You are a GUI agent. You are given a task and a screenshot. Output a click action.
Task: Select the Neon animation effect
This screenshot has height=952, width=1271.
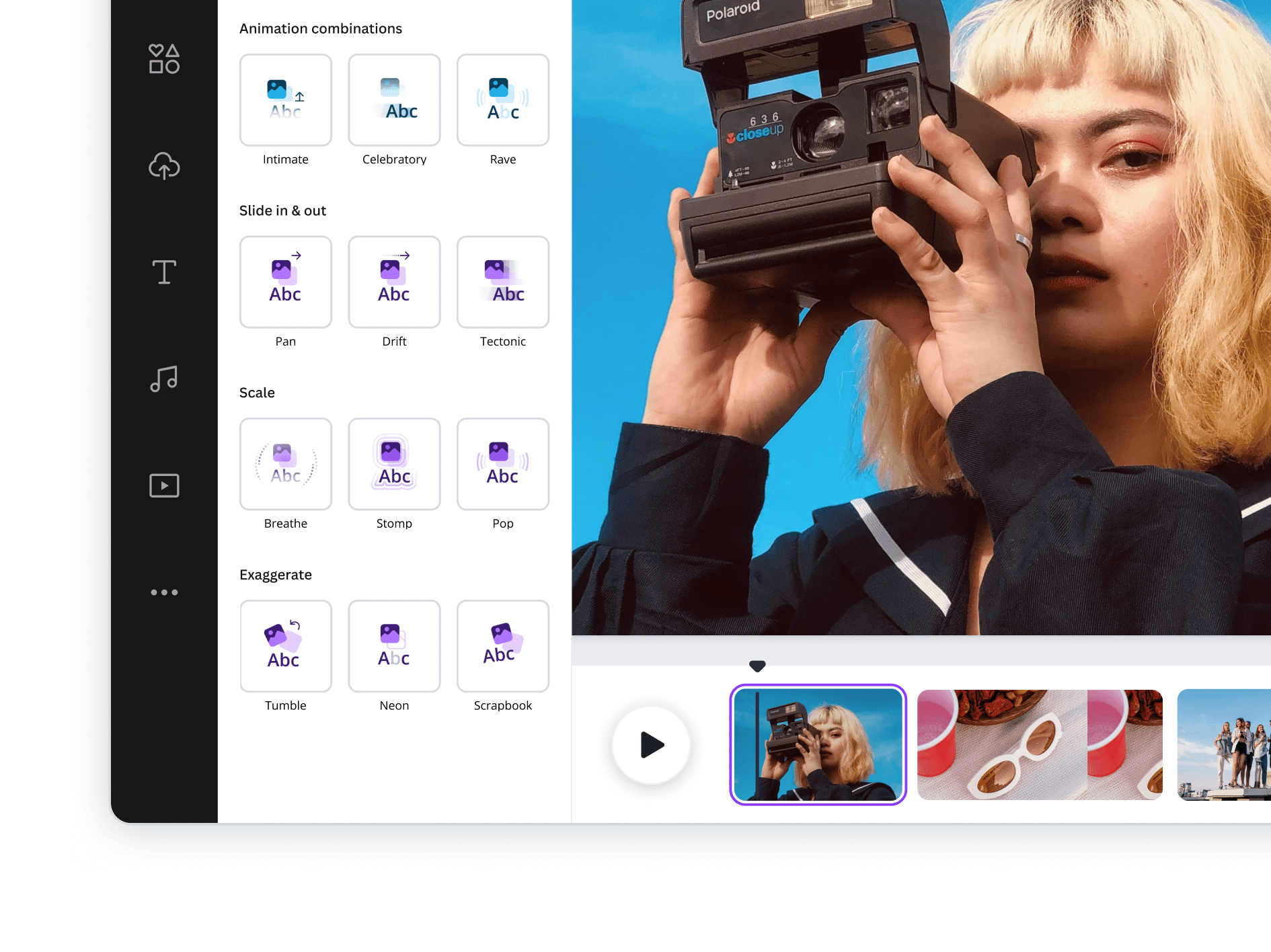coord(394,645)
